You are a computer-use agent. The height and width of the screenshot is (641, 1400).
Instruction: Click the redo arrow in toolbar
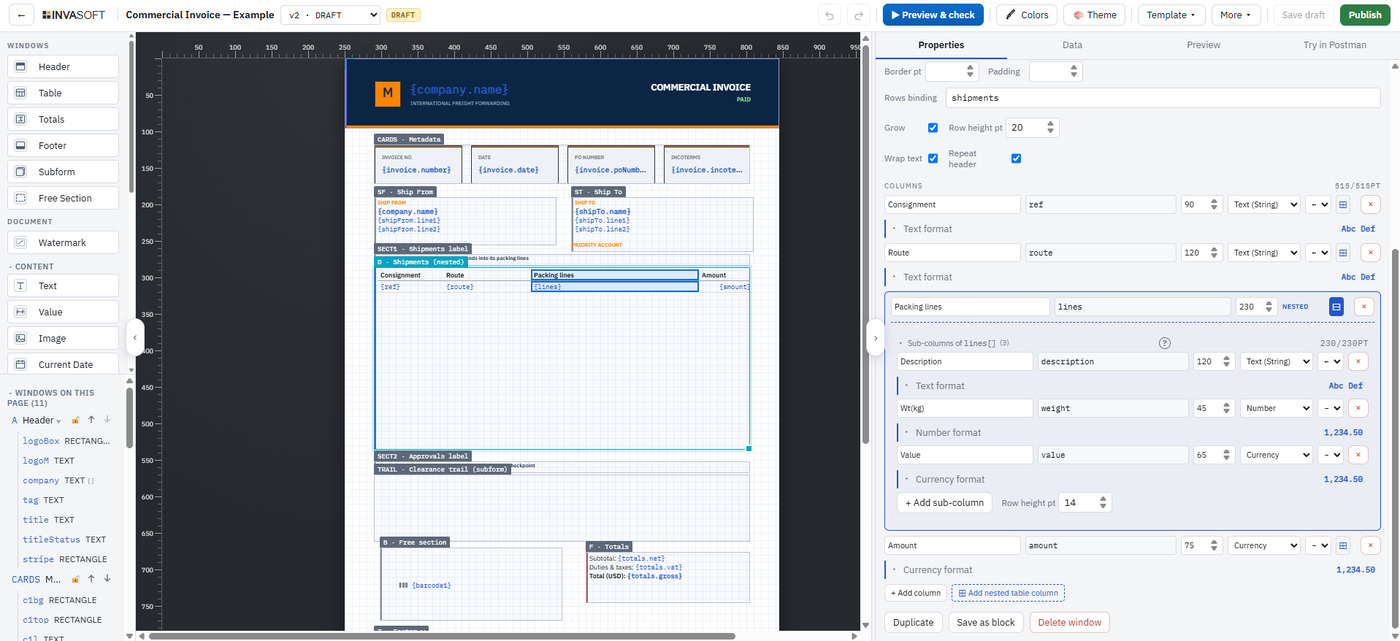pos(858,15)
